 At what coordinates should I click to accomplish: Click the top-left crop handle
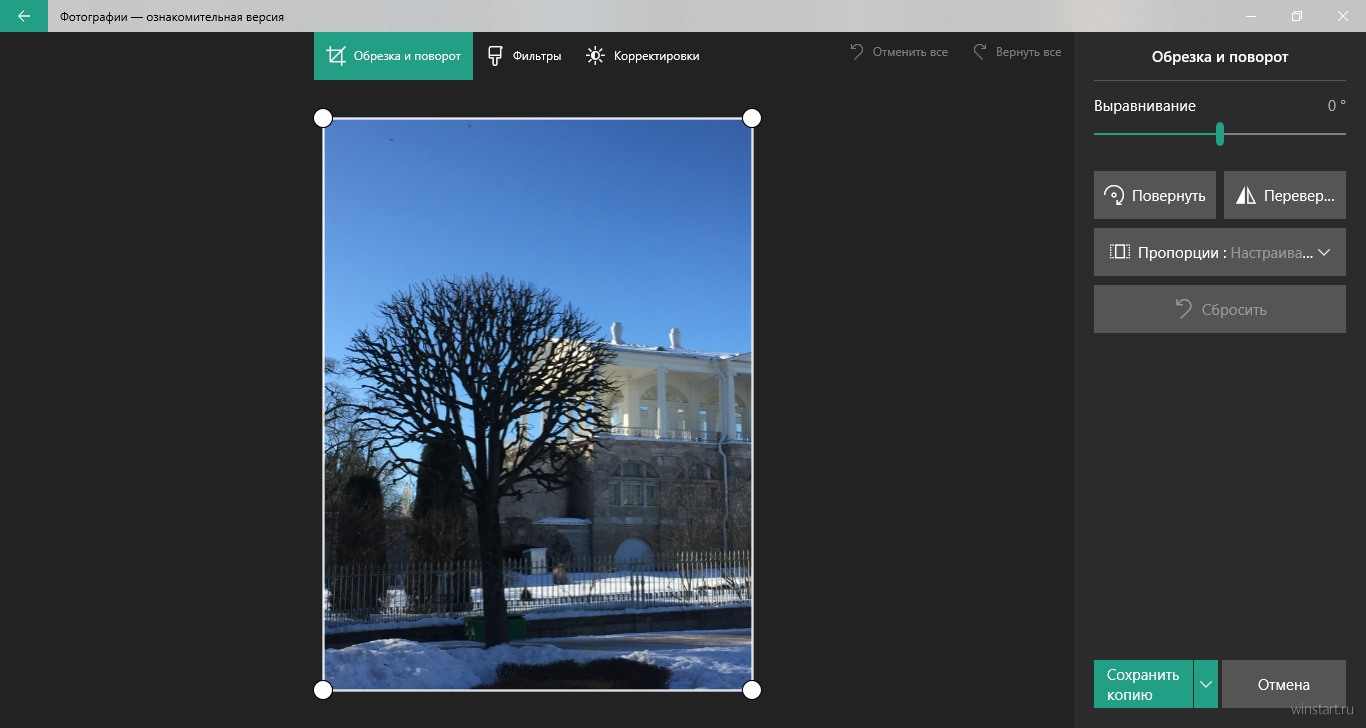(323, 118)
